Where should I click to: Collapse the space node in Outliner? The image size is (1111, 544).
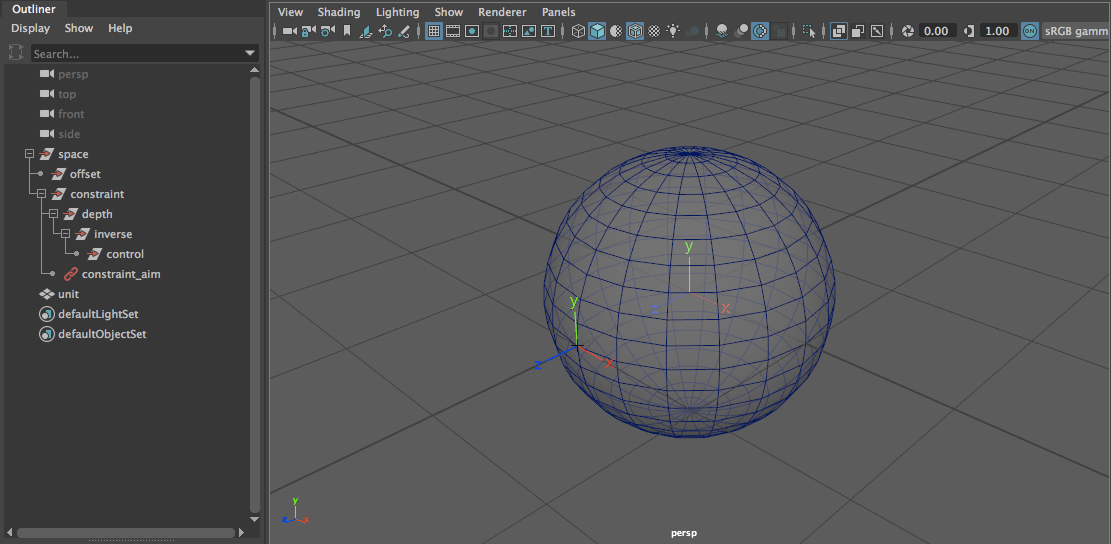click(29, 154)
